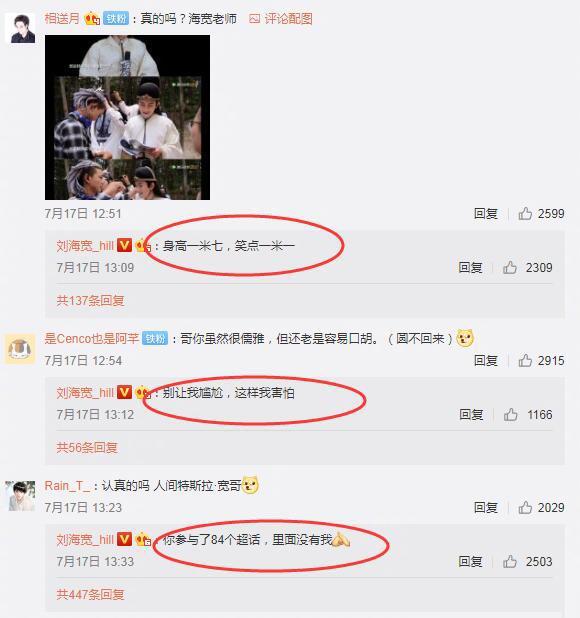Image resolution: width=580 pixels, height=618 pixels.
Task: Expand 共137条回复 replies
Action: tap(91, 301)
